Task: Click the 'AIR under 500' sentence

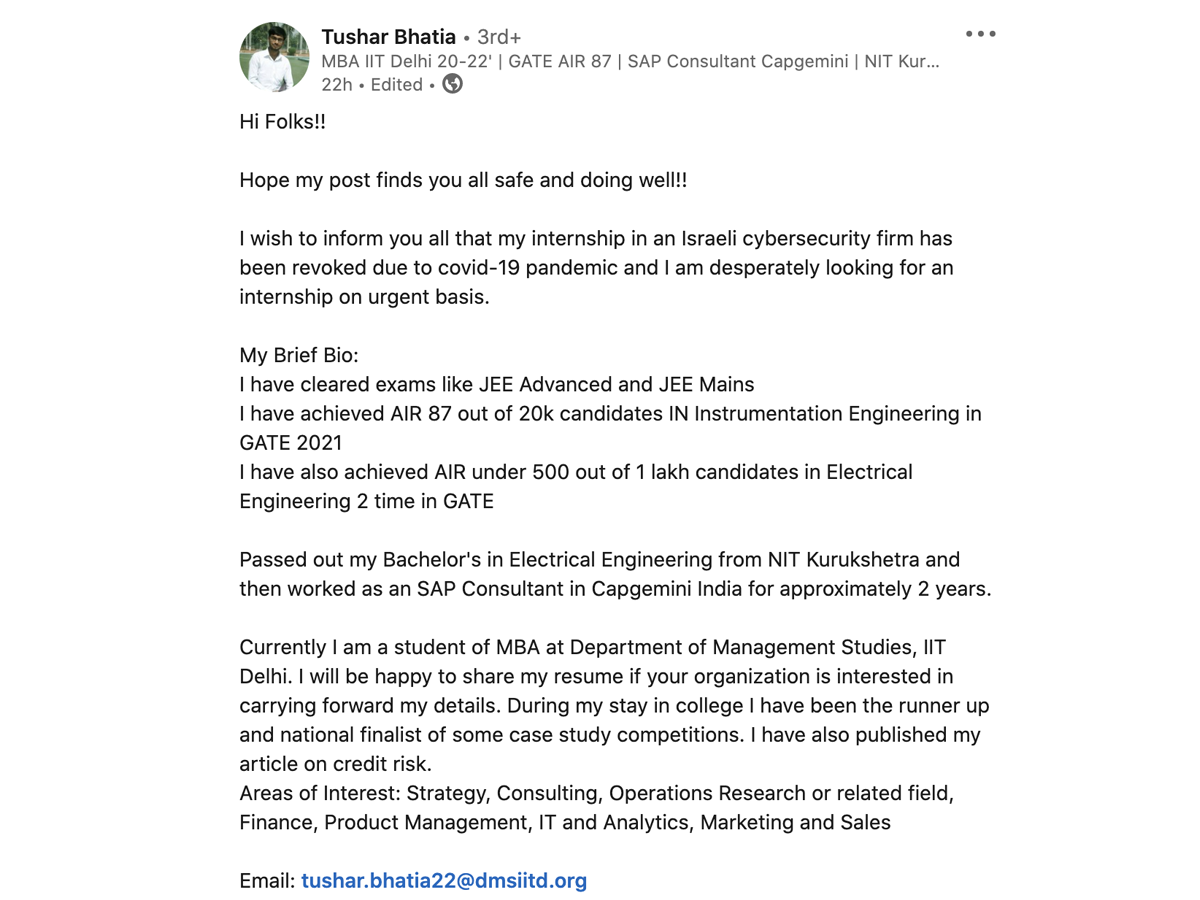Action: (576, 472)
